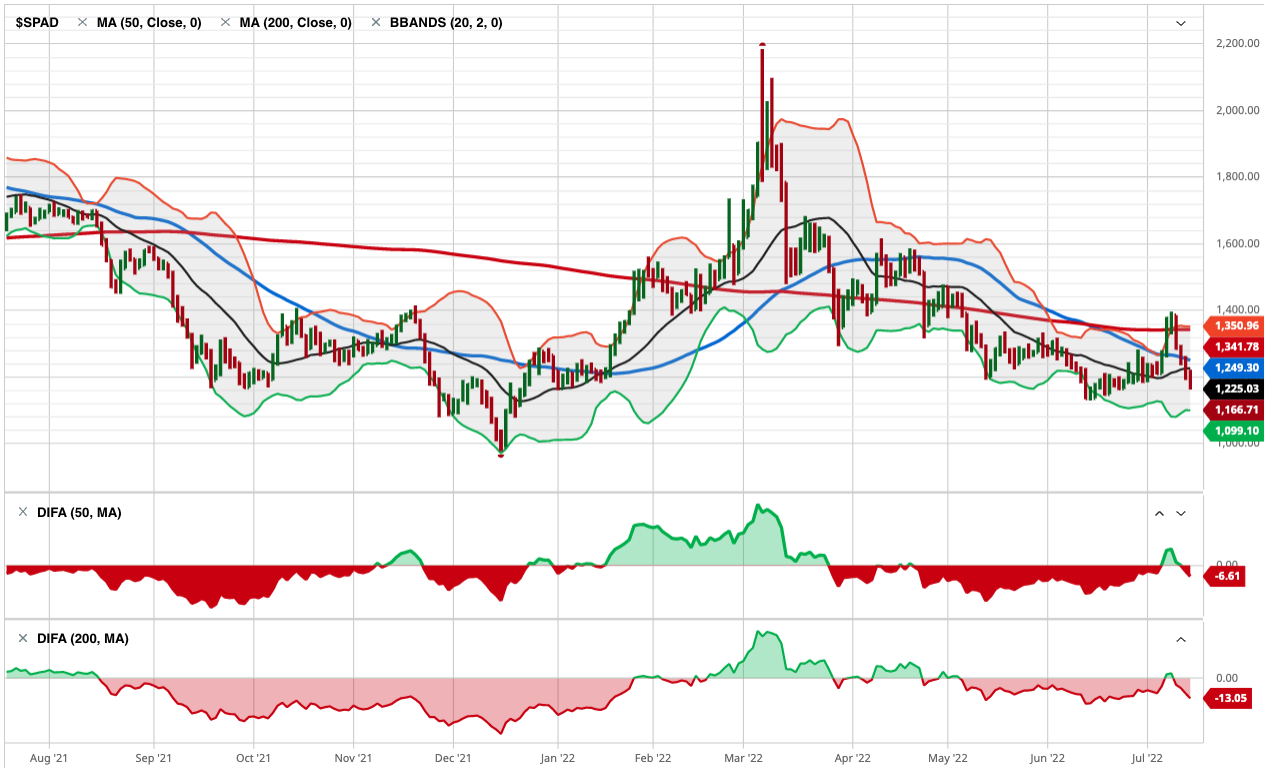Image resolution: width=1284 pixels, height=777 pixels.
Task: Move main price panel down with chevron
Action: click(1180, 23)
